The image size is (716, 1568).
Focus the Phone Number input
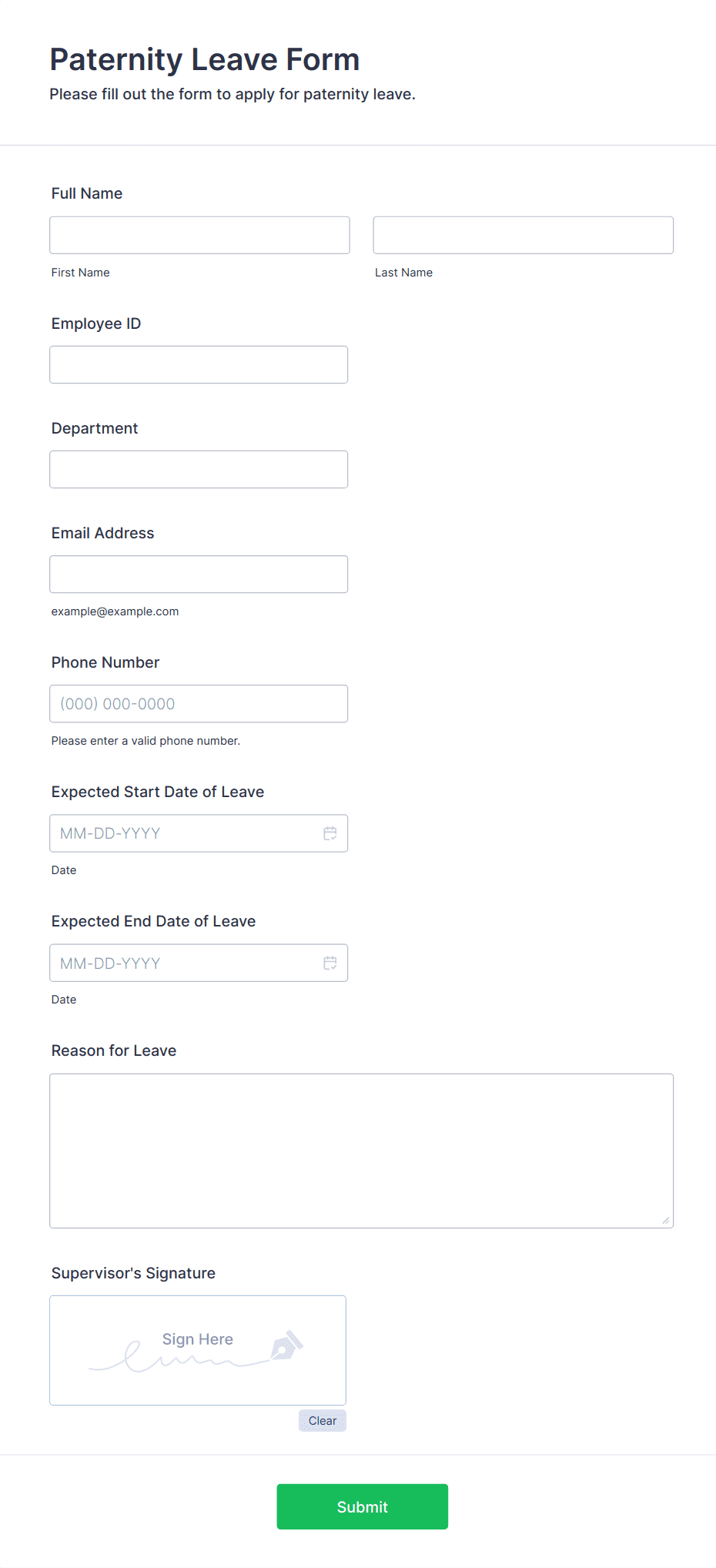click(199, 703)
